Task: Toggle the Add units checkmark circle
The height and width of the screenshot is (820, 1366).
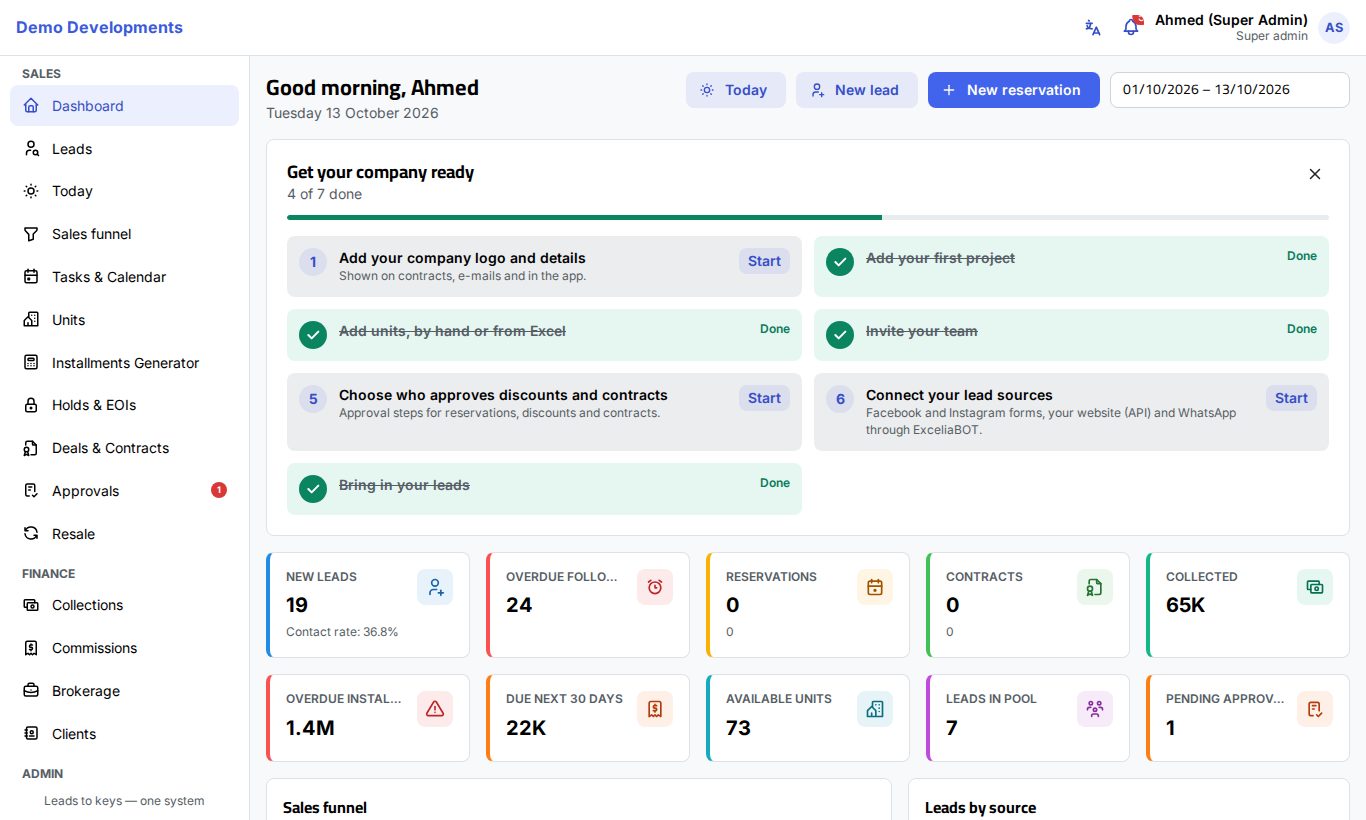Action: coord(313,335)
